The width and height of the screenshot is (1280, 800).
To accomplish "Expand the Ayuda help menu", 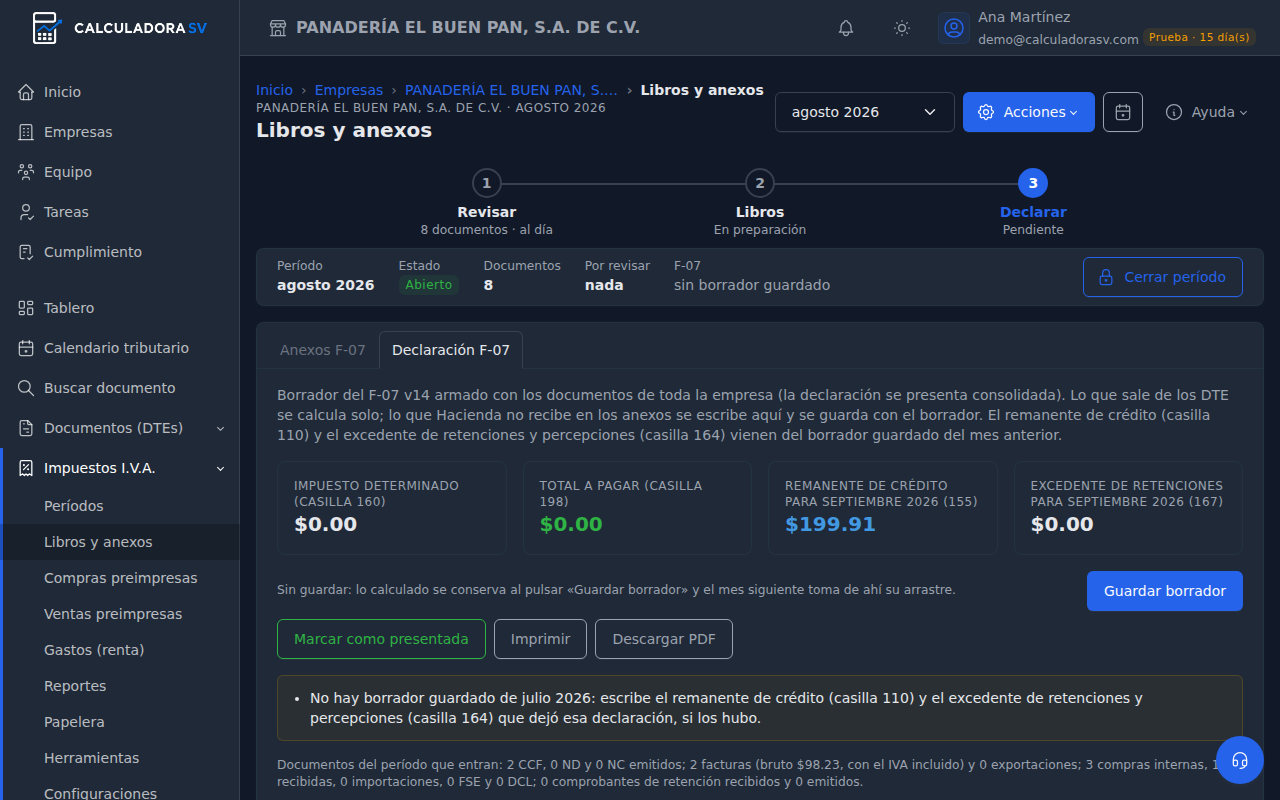I will pos(1207,112).
